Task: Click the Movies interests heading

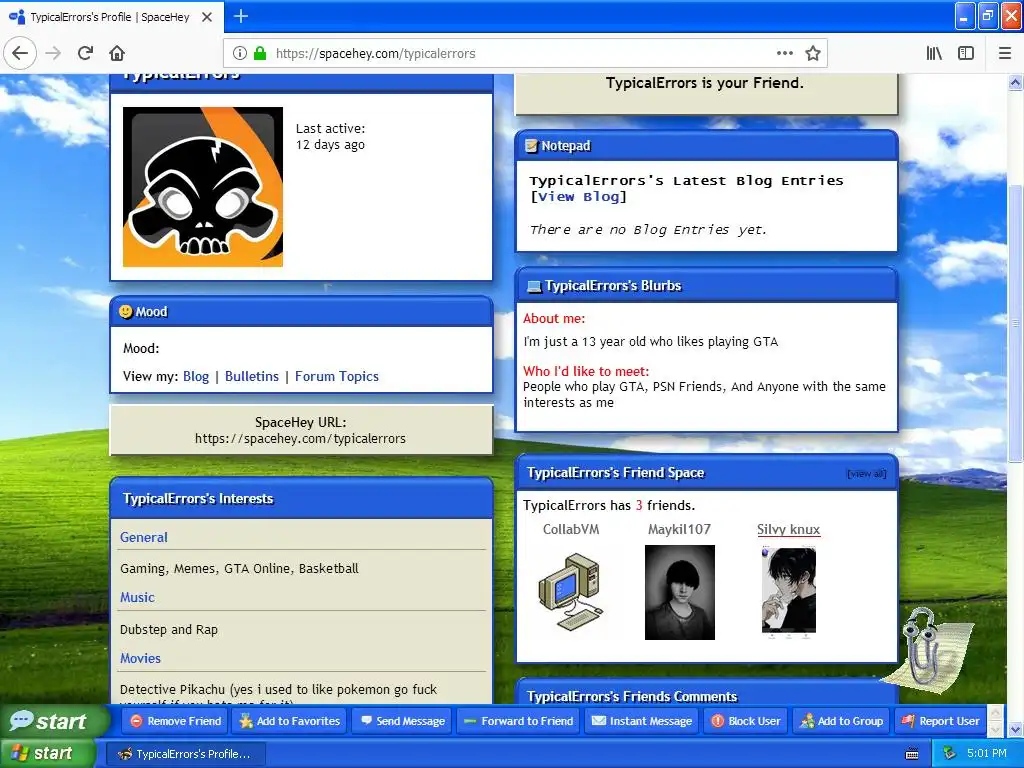Action: (140, 658)
